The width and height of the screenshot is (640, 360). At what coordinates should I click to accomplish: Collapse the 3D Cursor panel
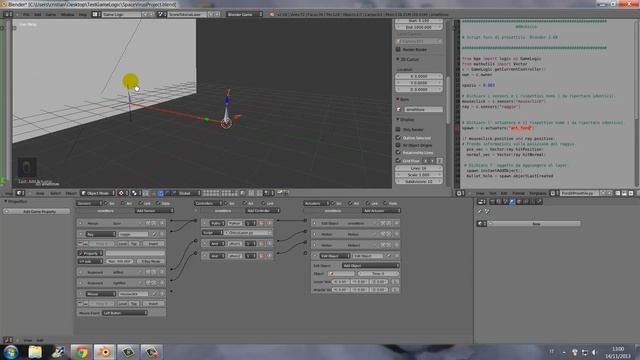point(398,59)
